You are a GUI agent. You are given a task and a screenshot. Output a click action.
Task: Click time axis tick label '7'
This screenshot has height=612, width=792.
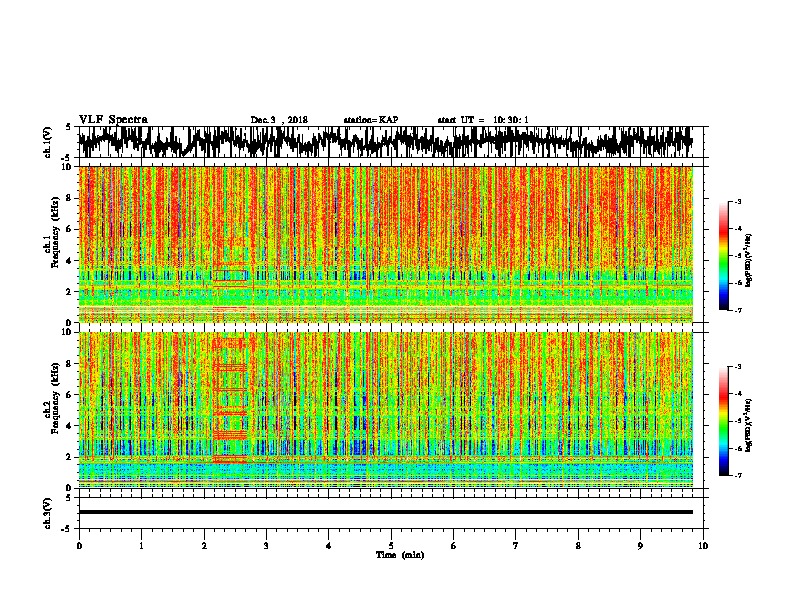(x=516, y=546)
